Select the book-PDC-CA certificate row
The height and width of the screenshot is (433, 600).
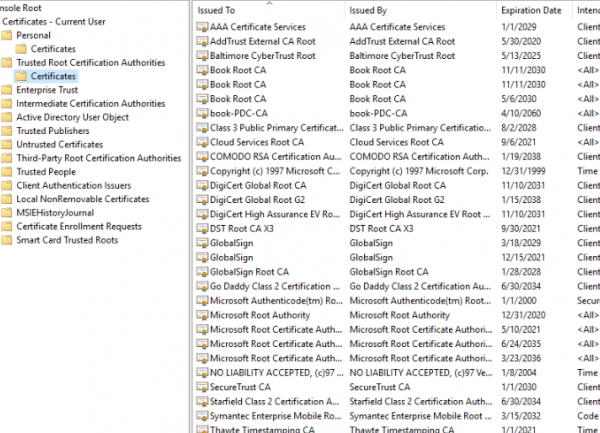click(238, 114)
